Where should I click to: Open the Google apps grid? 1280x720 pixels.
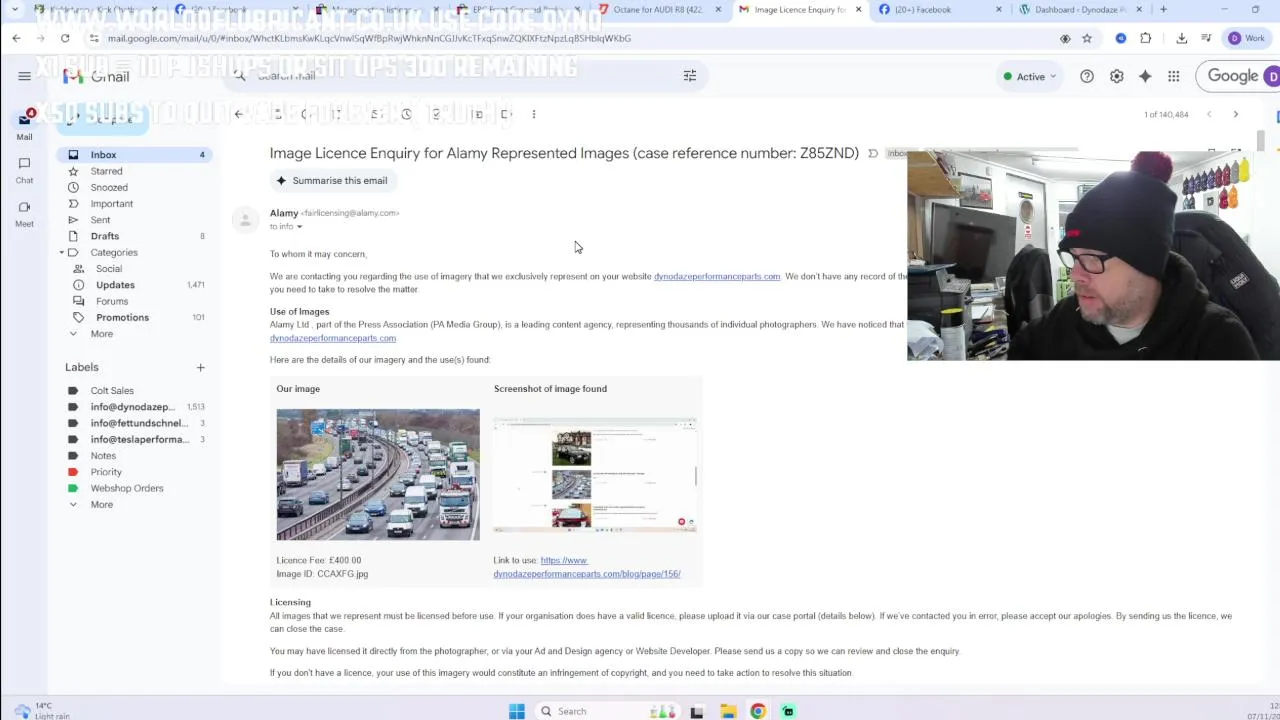(1174, 76)
